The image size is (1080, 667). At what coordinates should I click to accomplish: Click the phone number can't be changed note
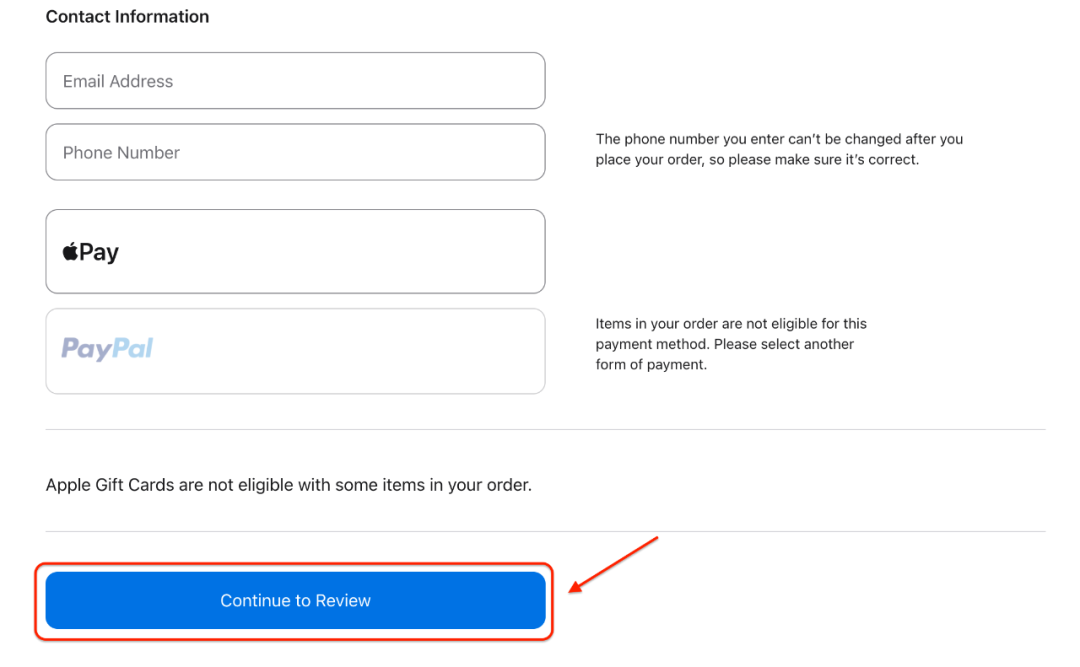779,149
